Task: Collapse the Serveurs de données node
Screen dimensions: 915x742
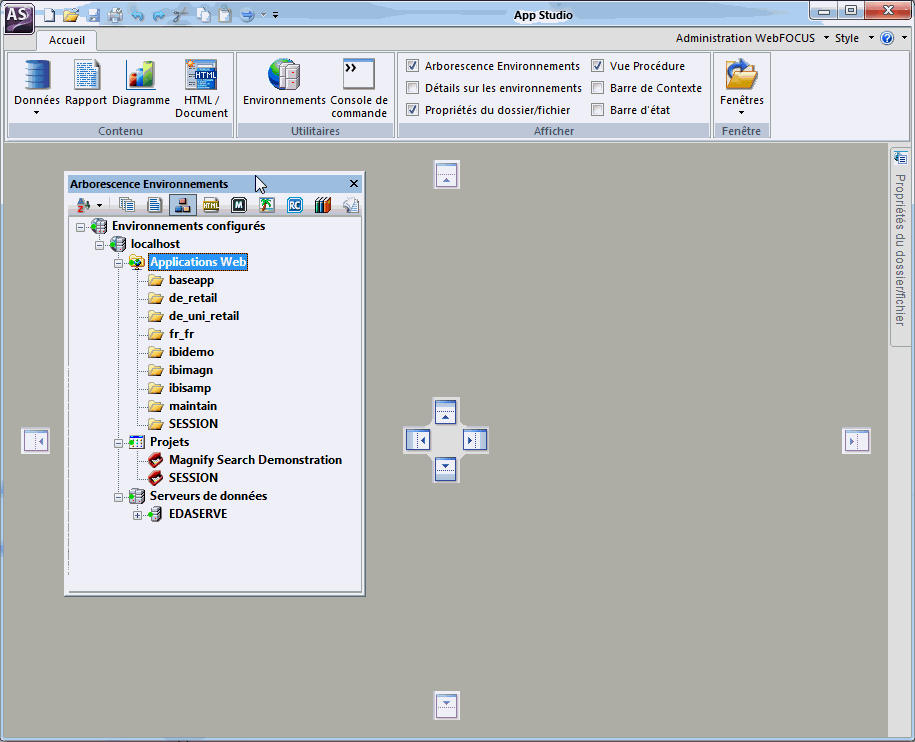Action: 118,497
